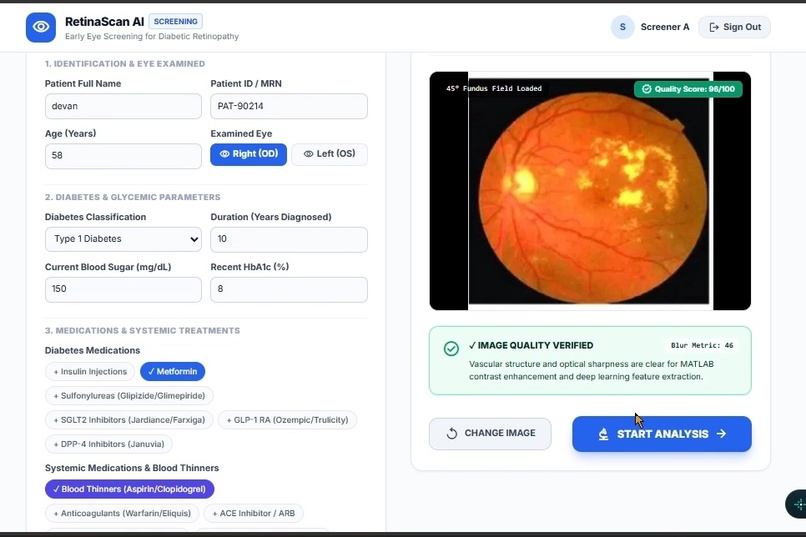Click the Age (Years) input

point(123,156)
